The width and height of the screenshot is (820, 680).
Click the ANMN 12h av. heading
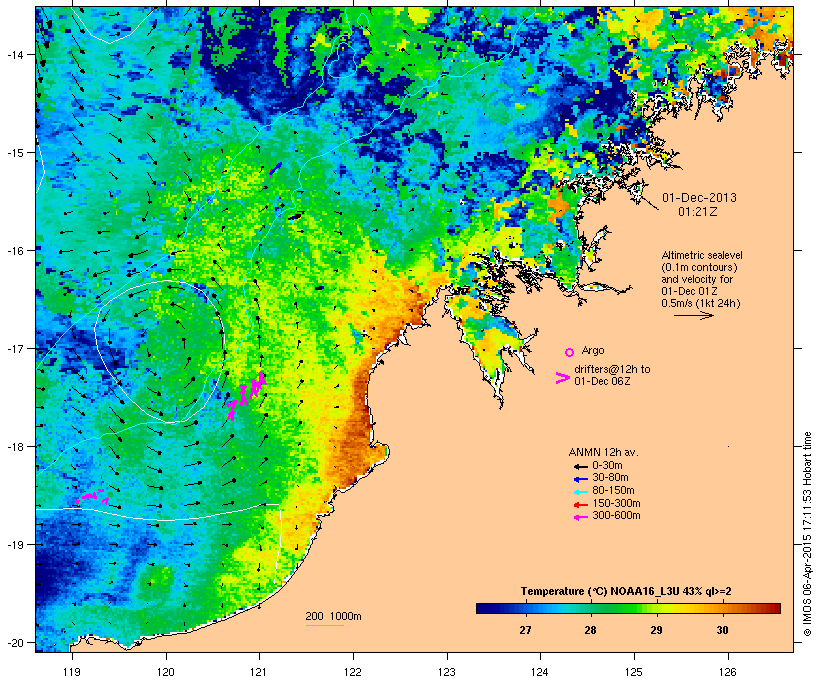(x=603, y=452)
